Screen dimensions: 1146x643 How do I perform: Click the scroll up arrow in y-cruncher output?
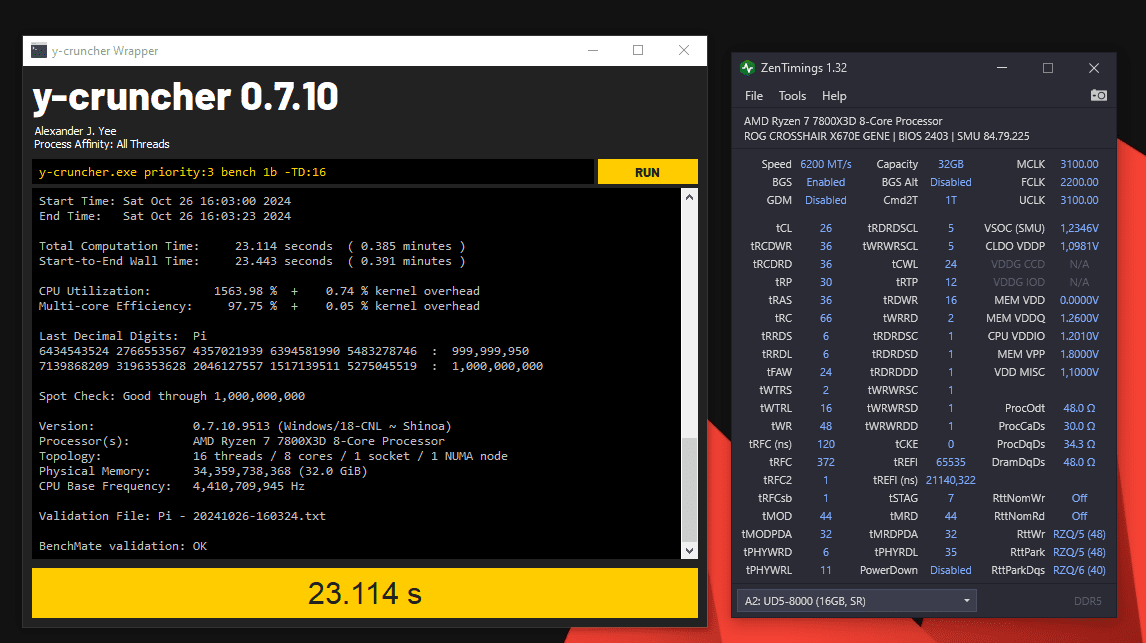[689, 197]
